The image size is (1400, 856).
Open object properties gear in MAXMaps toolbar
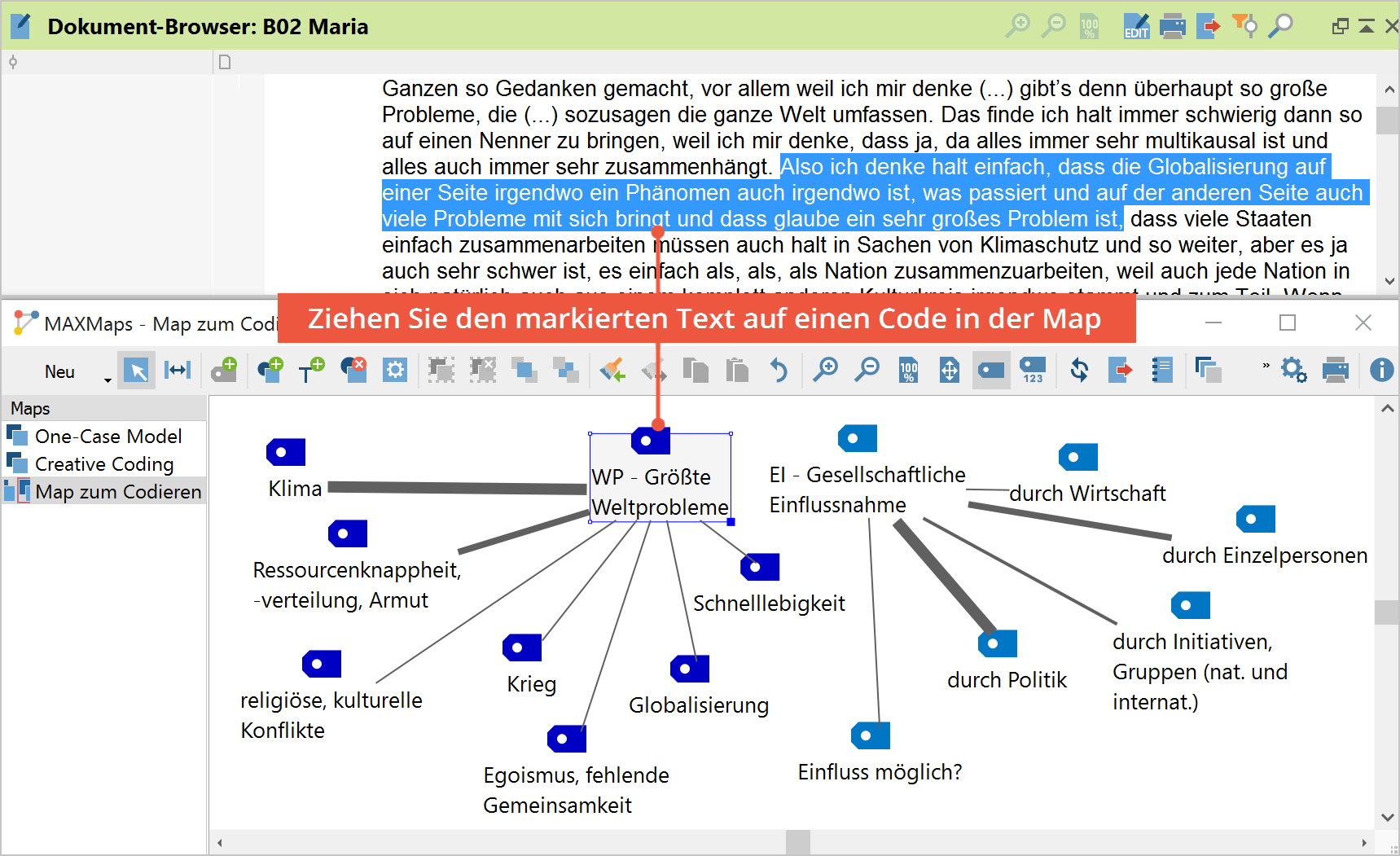395,371
